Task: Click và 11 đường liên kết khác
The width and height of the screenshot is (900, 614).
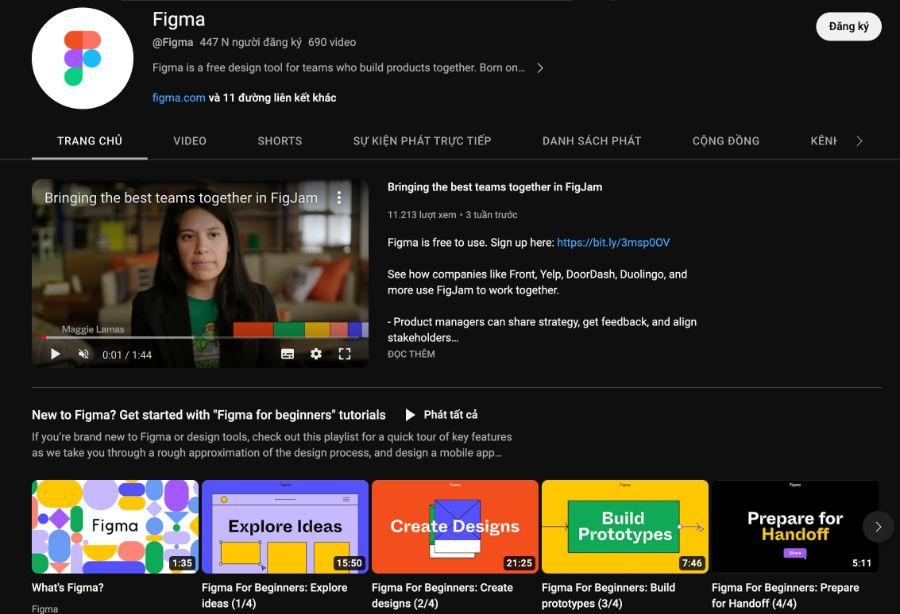Action: (x=272, y=97)
